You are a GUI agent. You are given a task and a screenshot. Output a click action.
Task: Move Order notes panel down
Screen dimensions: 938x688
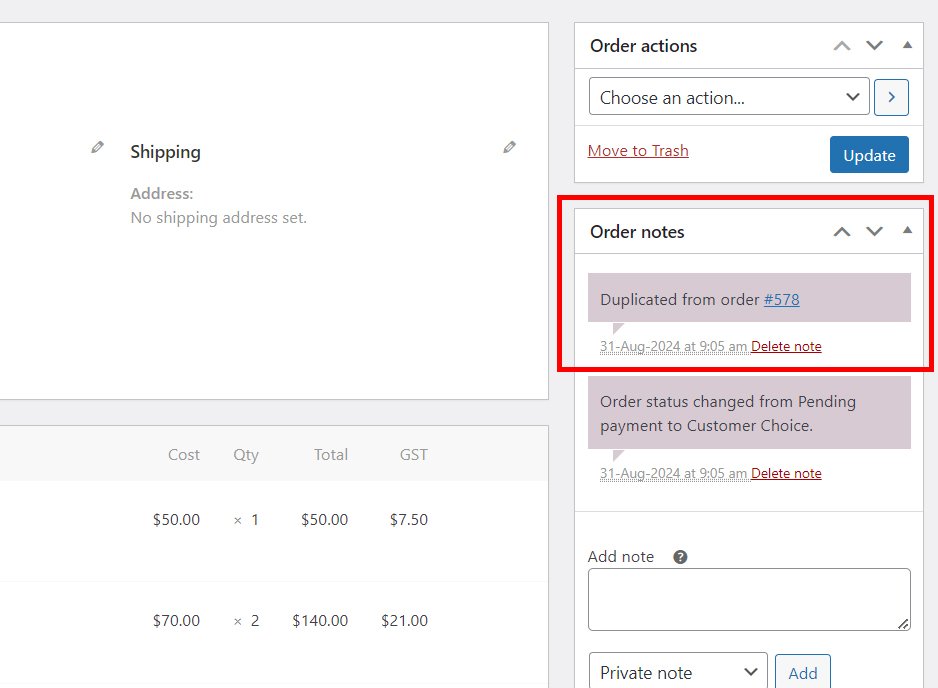click(x=875, y=232)
